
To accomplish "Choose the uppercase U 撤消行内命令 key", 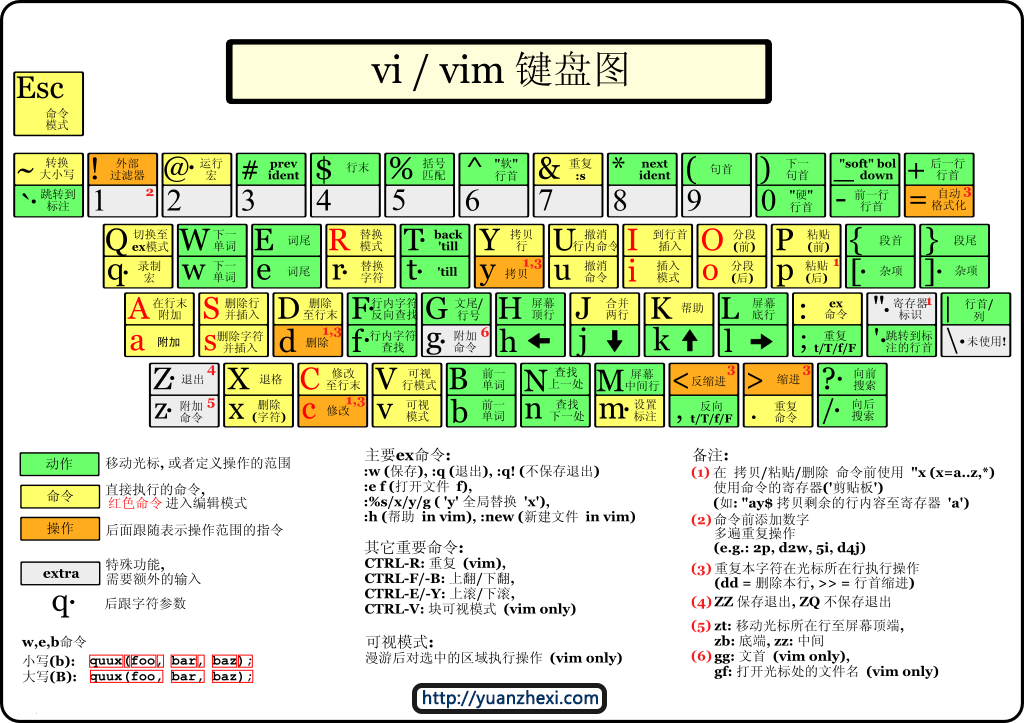I will [x=583, y=241].
